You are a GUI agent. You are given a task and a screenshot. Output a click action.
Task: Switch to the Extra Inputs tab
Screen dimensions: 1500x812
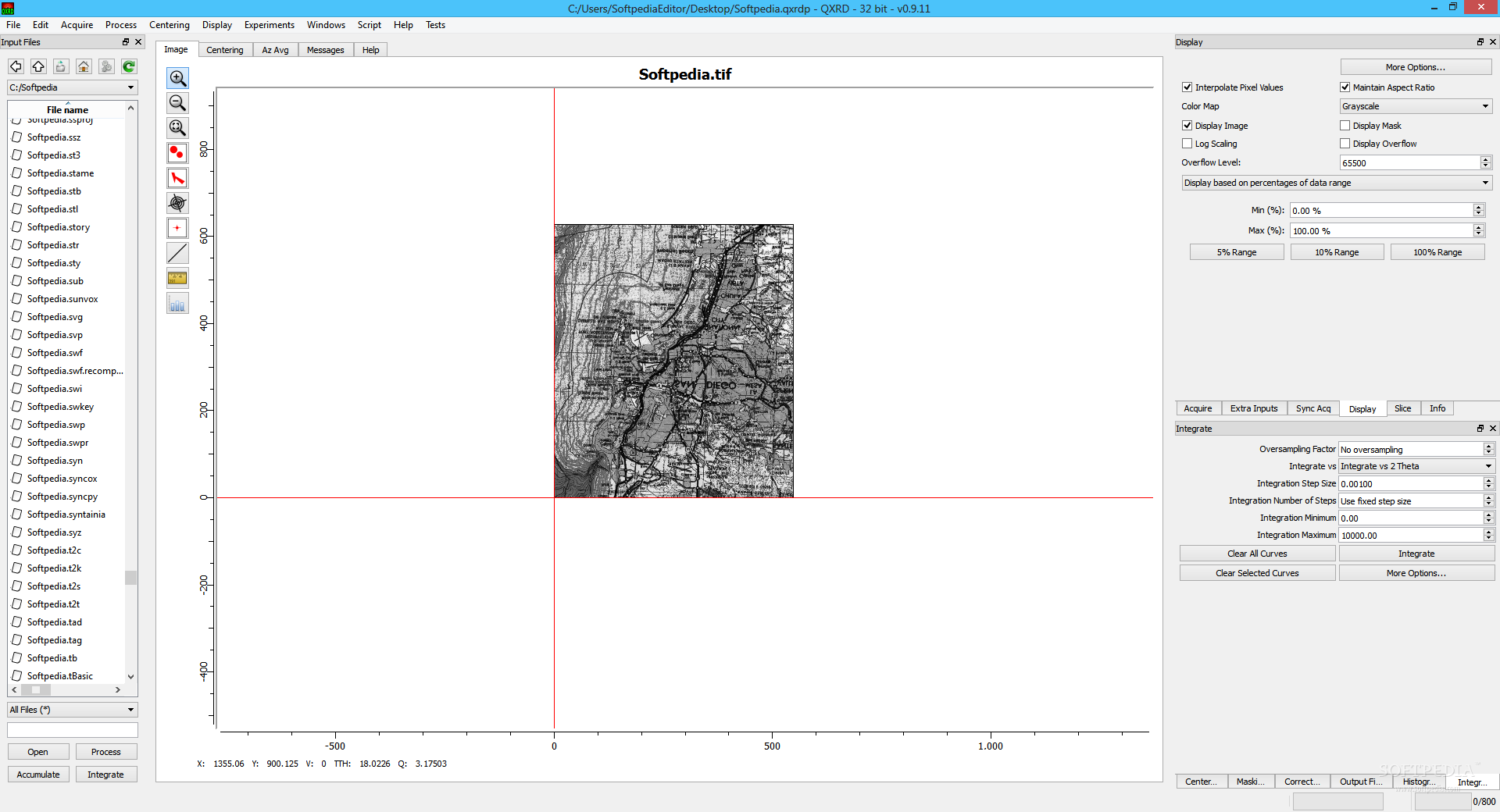pyautogui.click(x=1254, y=408)
